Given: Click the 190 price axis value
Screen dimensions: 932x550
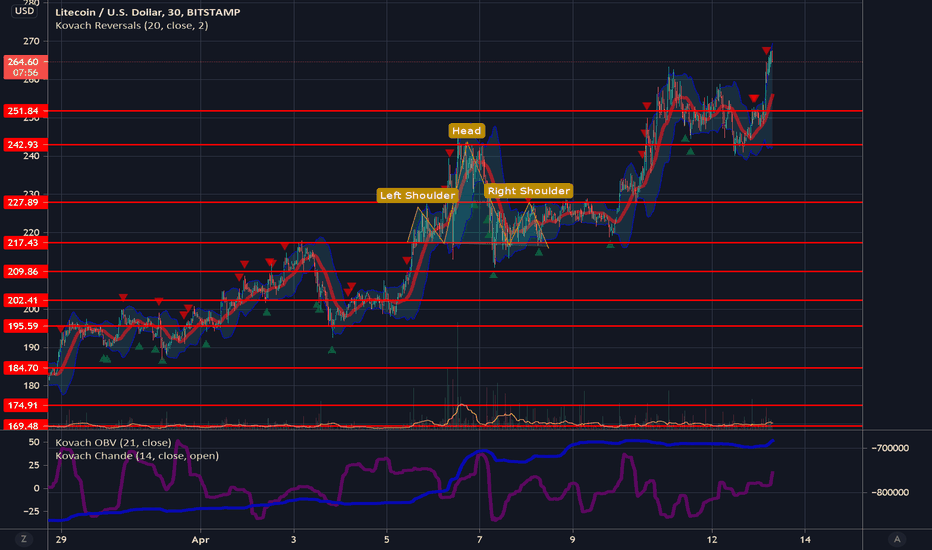Looking at the screenshot, I should (x=32, y=347).
